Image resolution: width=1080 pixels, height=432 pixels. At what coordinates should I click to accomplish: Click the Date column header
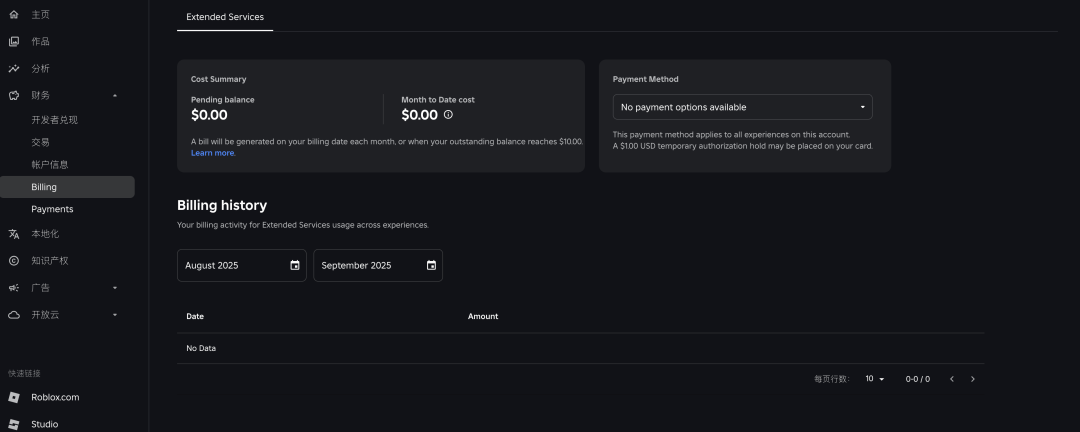click(195, 316)
